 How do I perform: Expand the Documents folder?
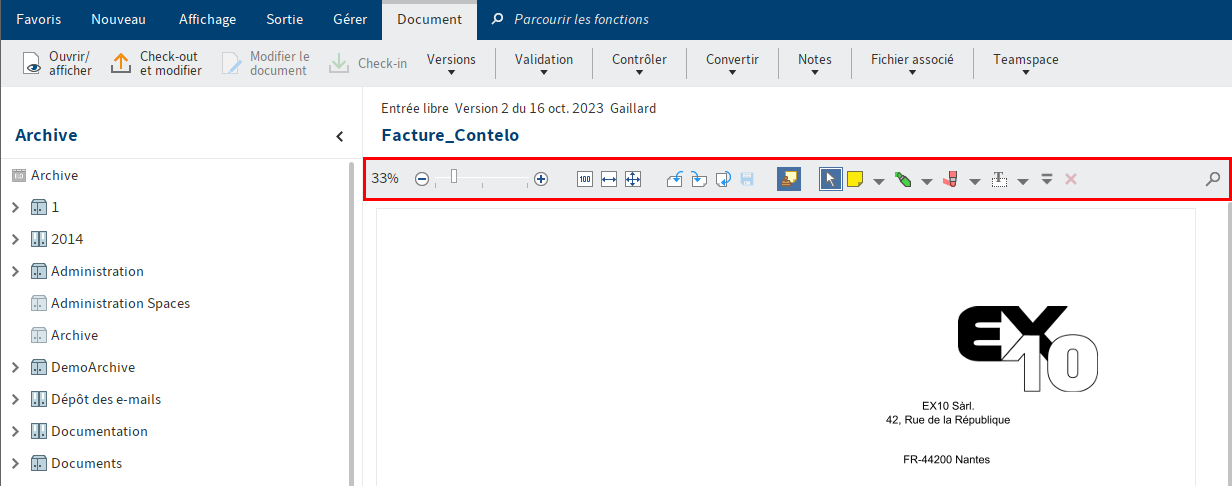[15, 463]
